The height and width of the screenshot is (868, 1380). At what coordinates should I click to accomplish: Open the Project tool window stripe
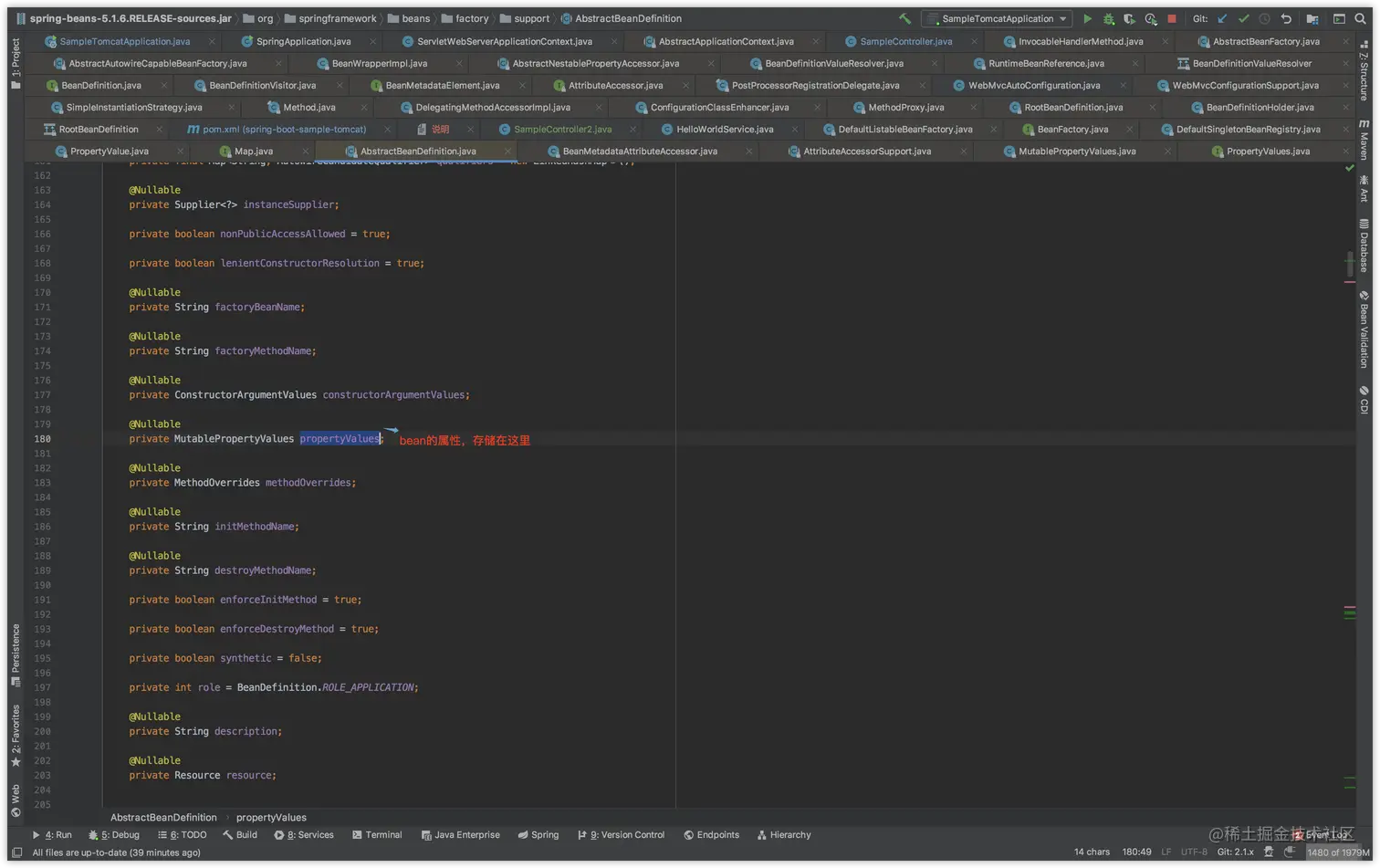point(16,63)
